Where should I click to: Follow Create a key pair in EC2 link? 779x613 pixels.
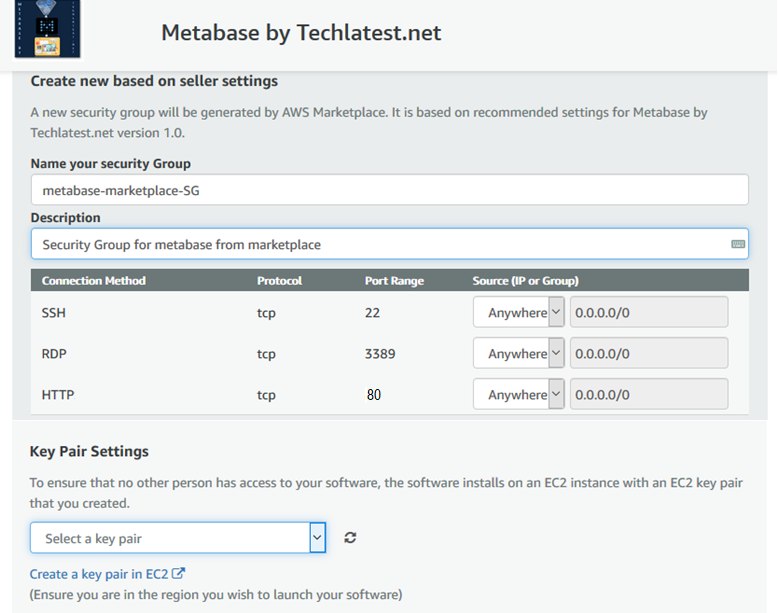point(99,574)
